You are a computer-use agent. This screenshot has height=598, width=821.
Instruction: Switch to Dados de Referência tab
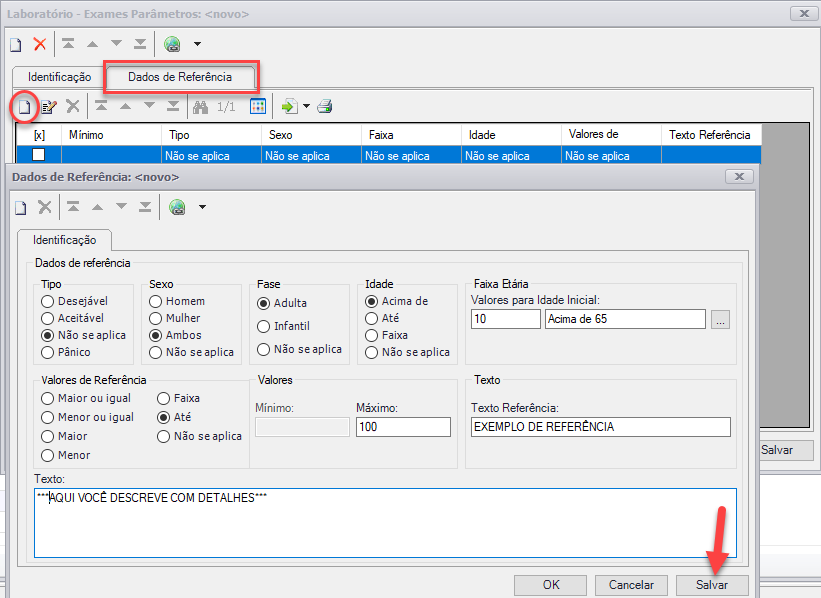coord(180,77)
